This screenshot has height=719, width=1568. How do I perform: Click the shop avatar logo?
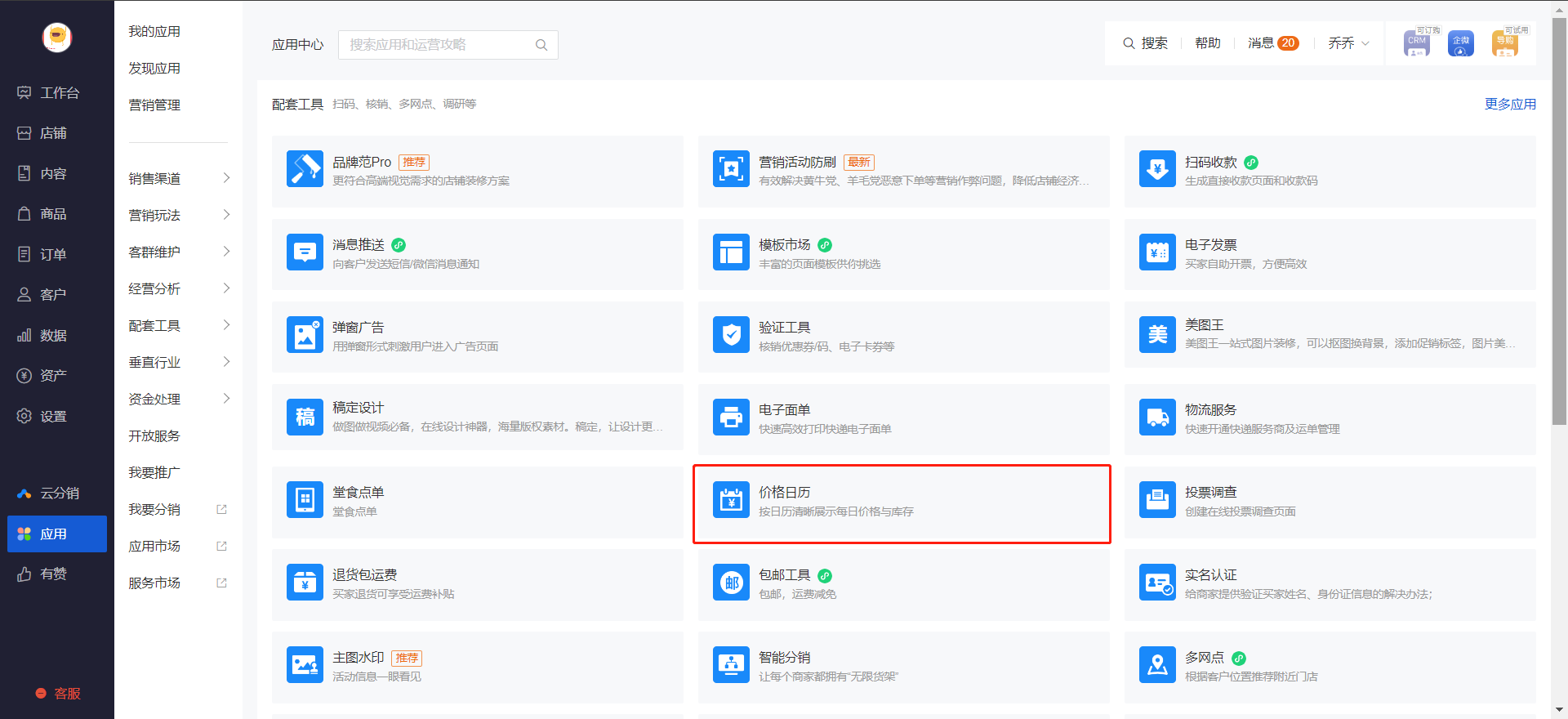(57, 37)
